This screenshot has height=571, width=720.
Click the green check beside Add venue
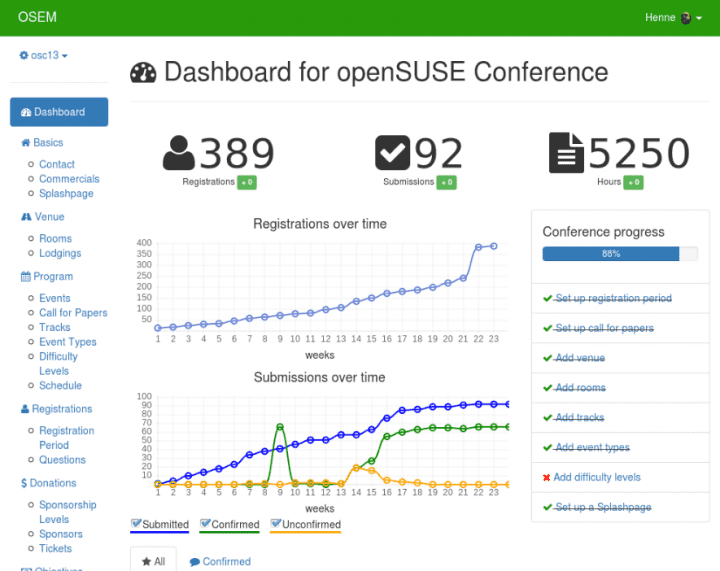547,358
